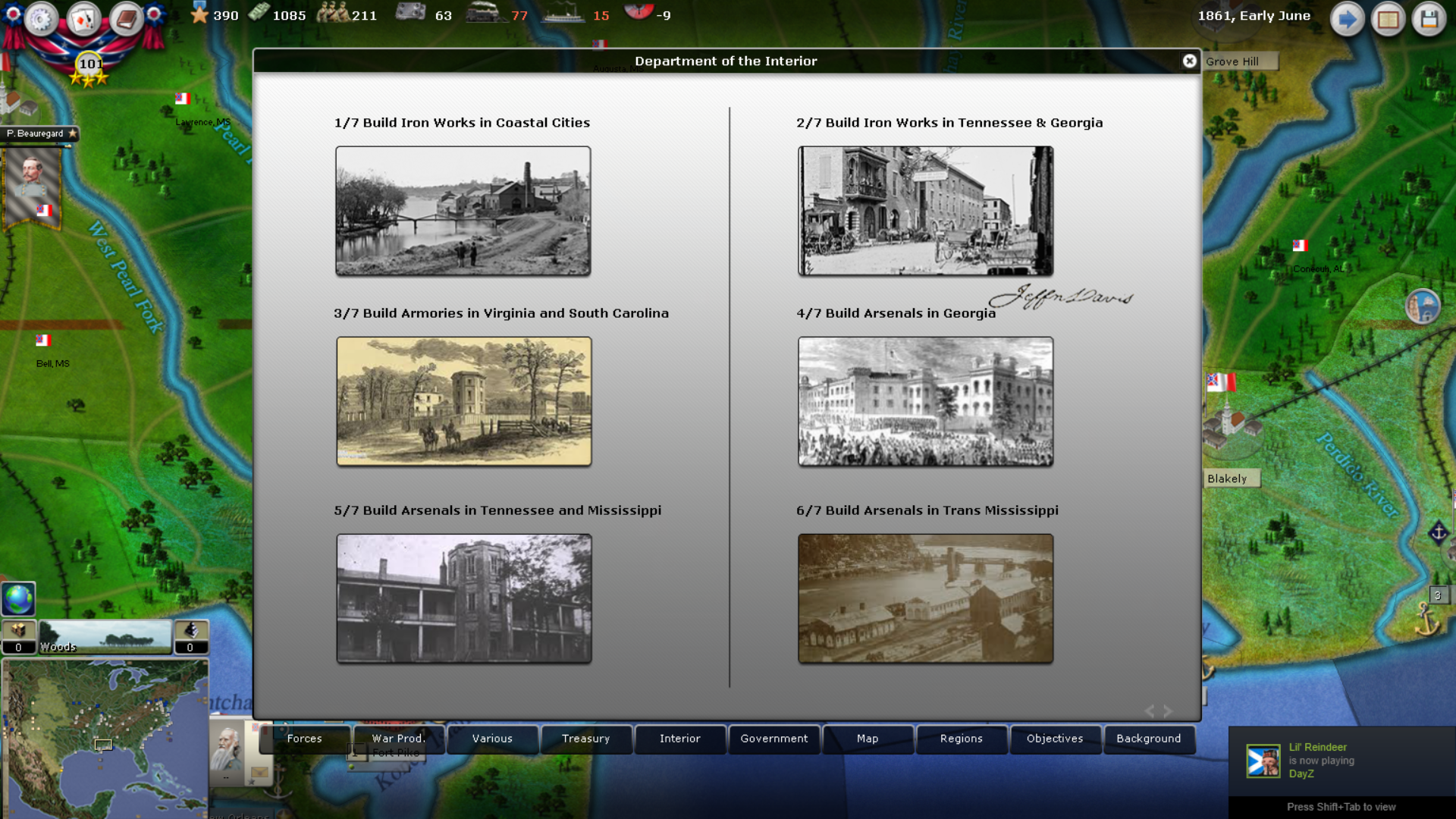Switch to the Forces tab
This screenshot has width=1456, height=819.
coord(305,739)
